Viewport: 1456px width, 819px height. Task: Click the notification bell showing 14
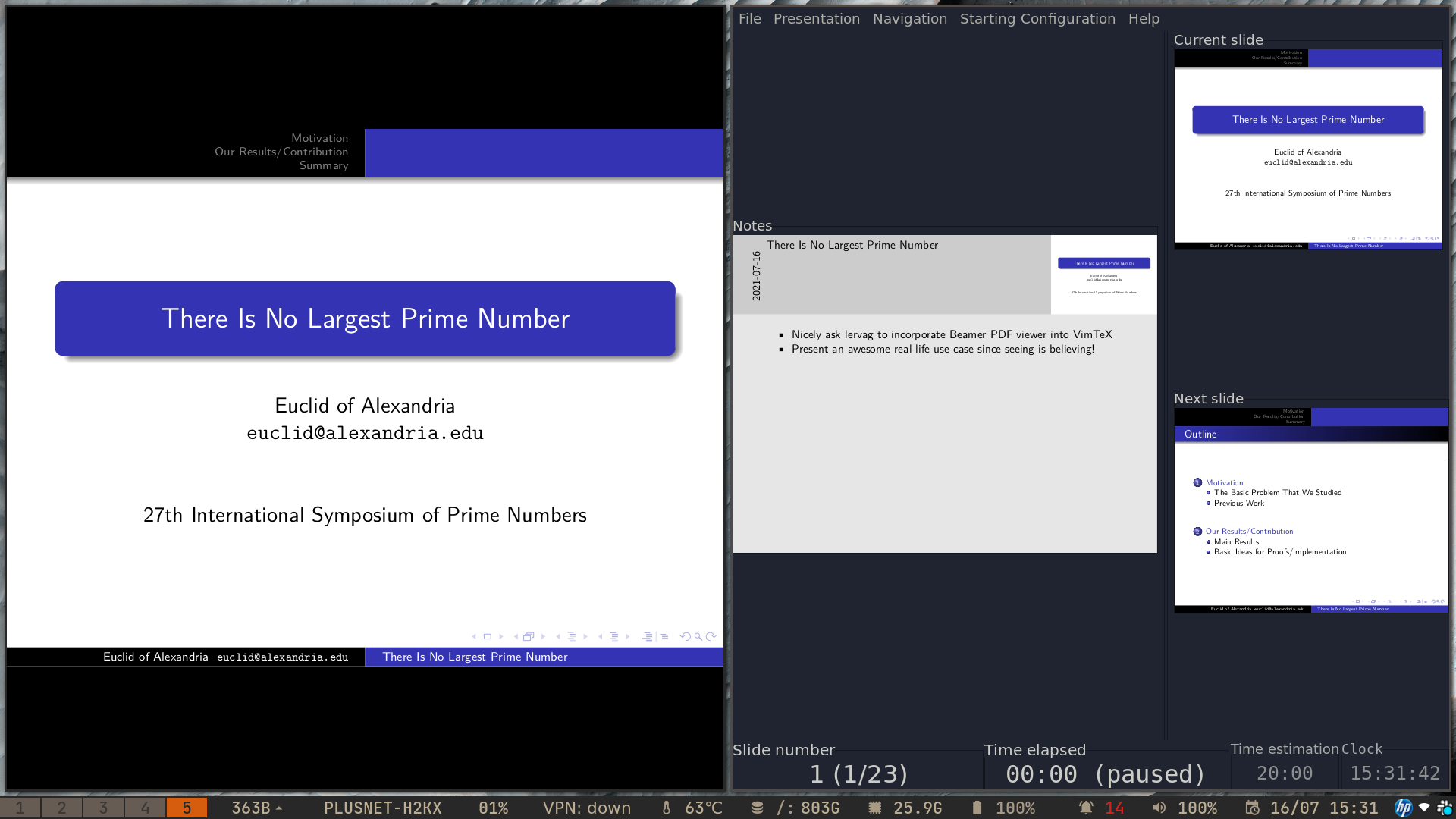coord(1086,808)
